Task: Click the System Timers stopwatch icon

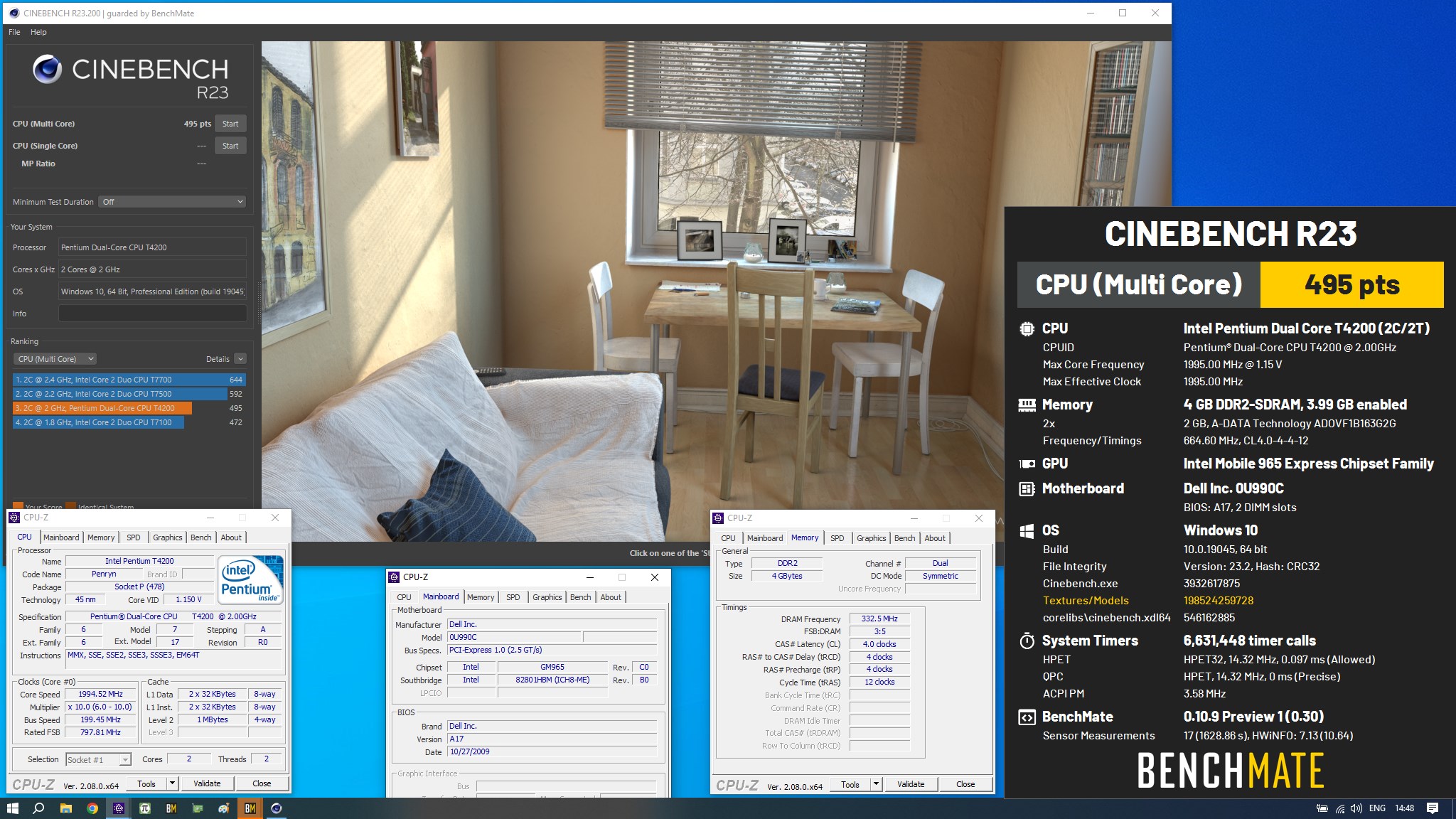Action: [1027, 641]
